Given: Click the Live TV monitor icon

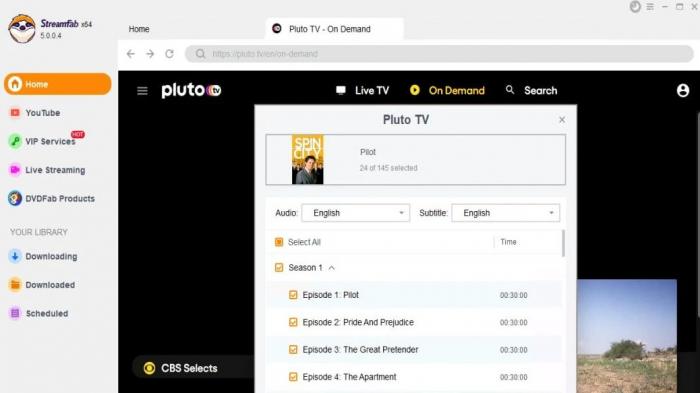Looking at the screenshot, I should point(341,91).
